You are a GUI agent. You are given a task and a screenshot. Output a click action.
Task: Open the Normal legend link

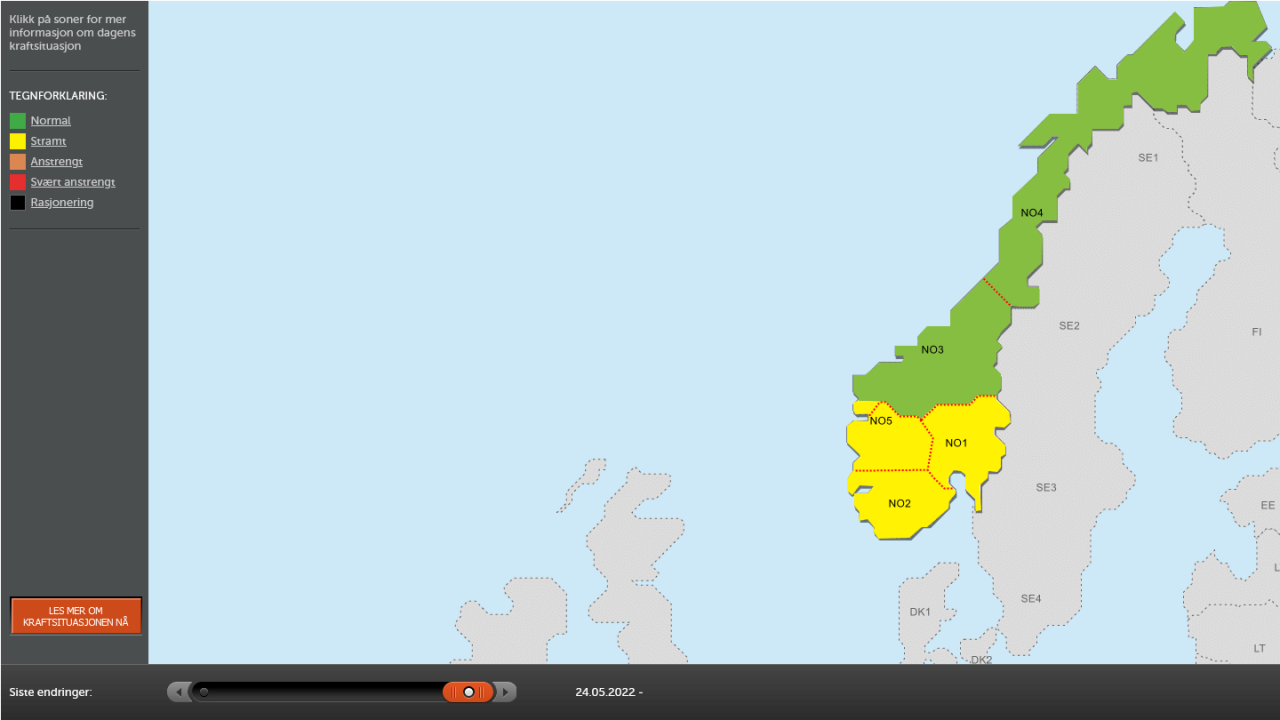[x=50, y=120]
